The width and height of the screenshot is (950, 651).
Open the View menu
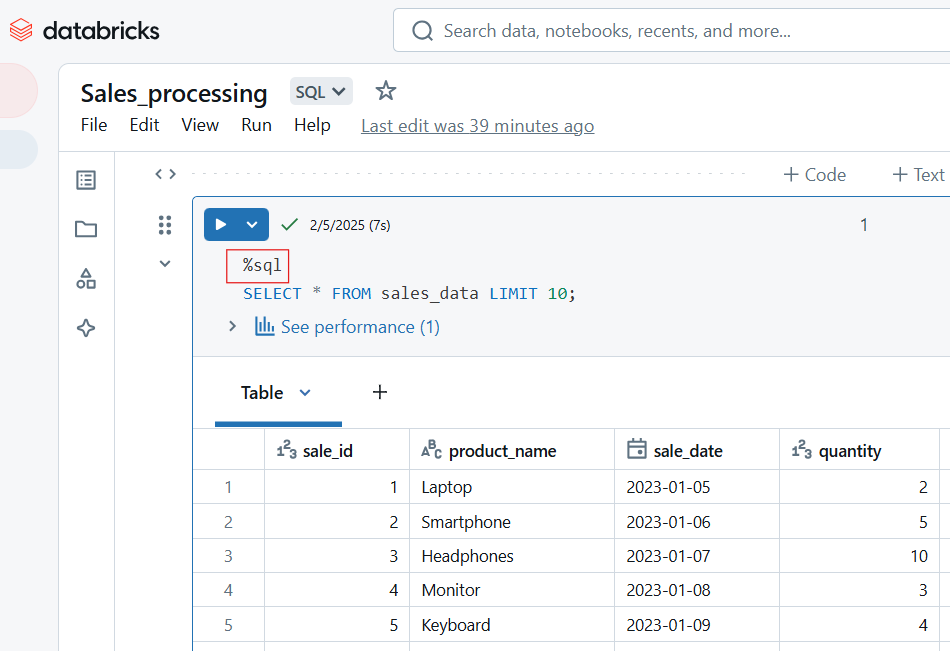pos(200,125)
